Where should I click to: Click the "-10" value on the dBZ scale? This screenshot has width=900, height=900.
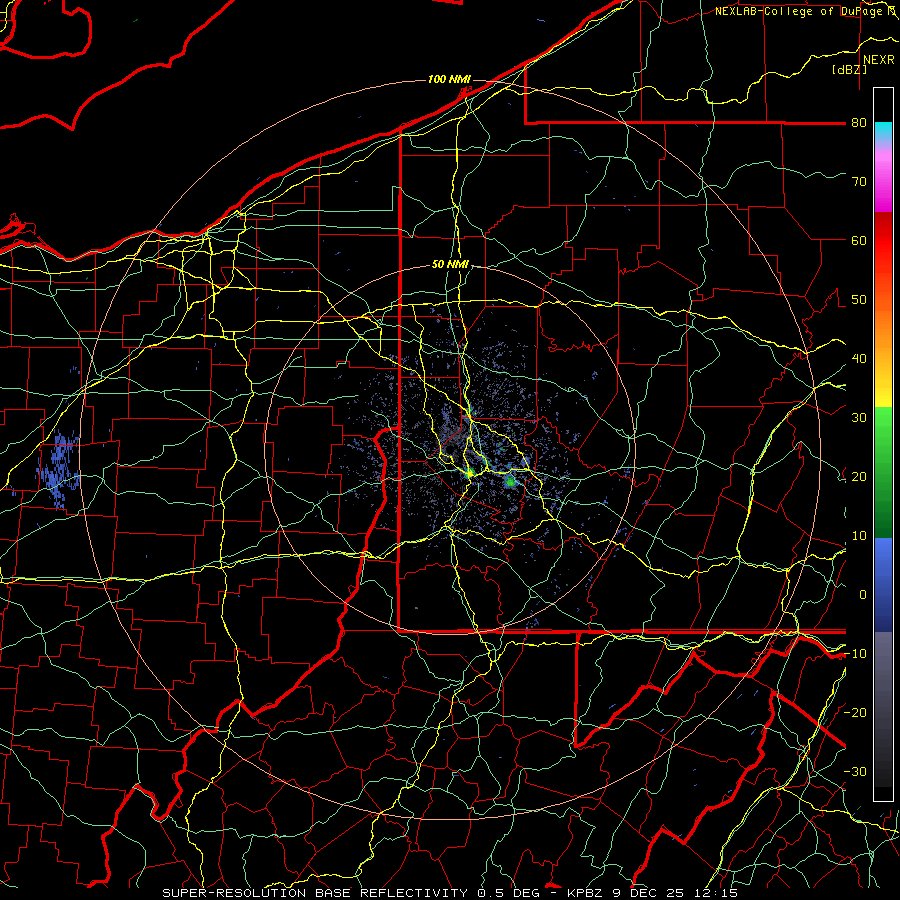(855, 654)
